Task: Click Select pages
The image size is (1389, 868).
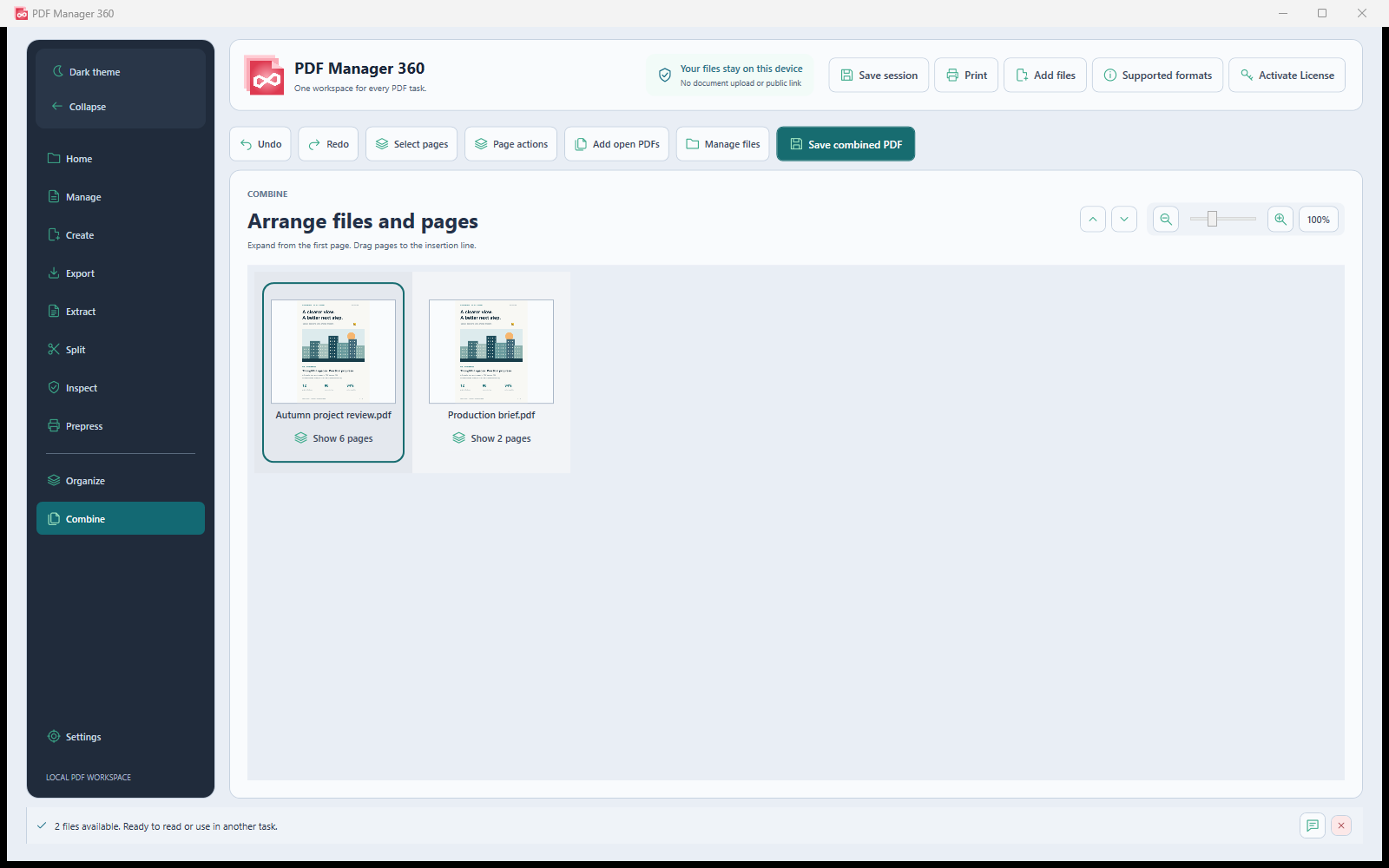Action: coord(411,144)
